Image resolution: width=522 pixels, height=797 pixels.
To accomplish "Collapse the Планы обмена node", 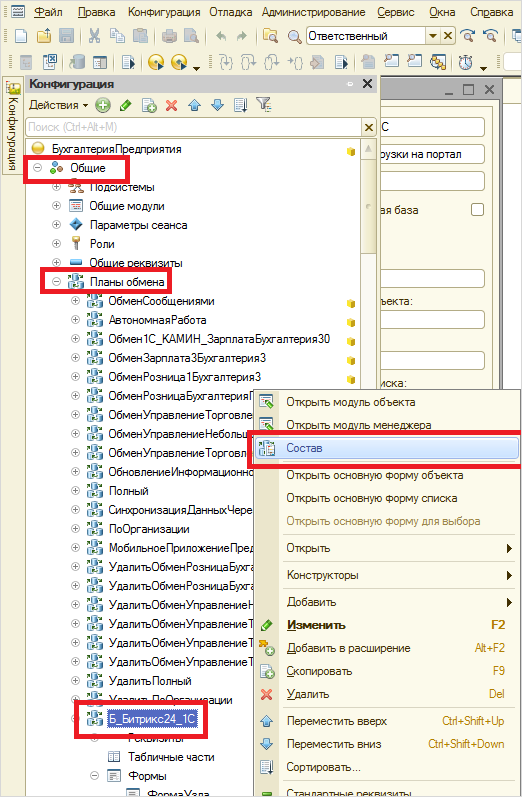I will tap(56, 282).
